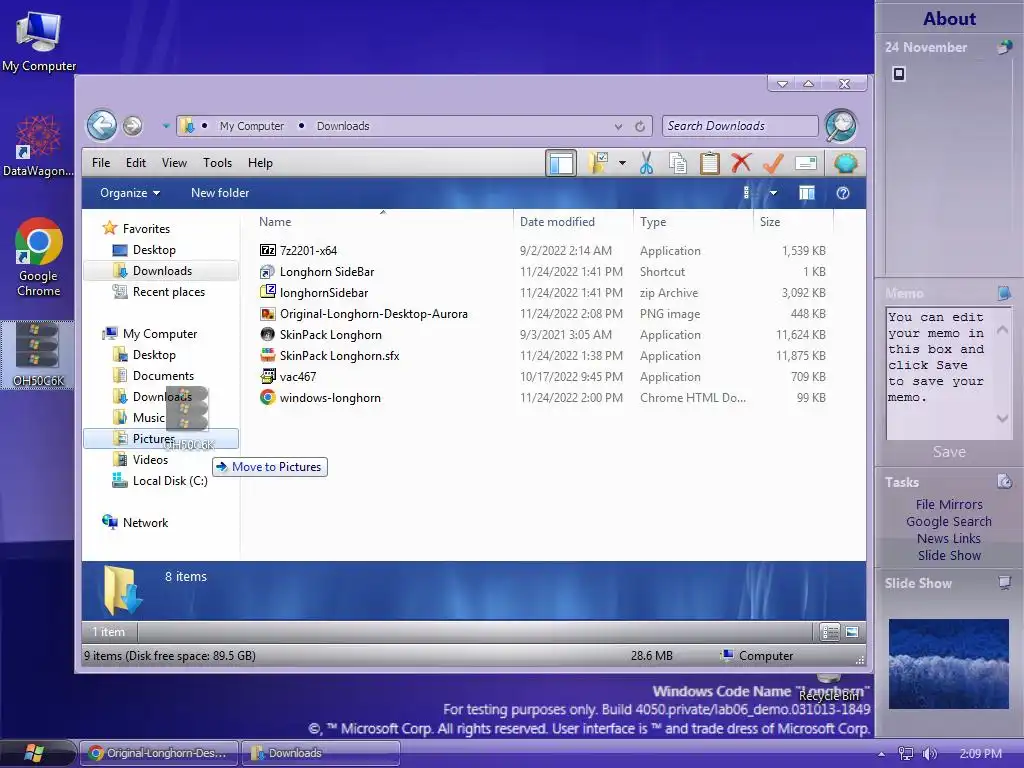Open the Tools menu
Screen dimensions: 1024x768
[217, 163]
